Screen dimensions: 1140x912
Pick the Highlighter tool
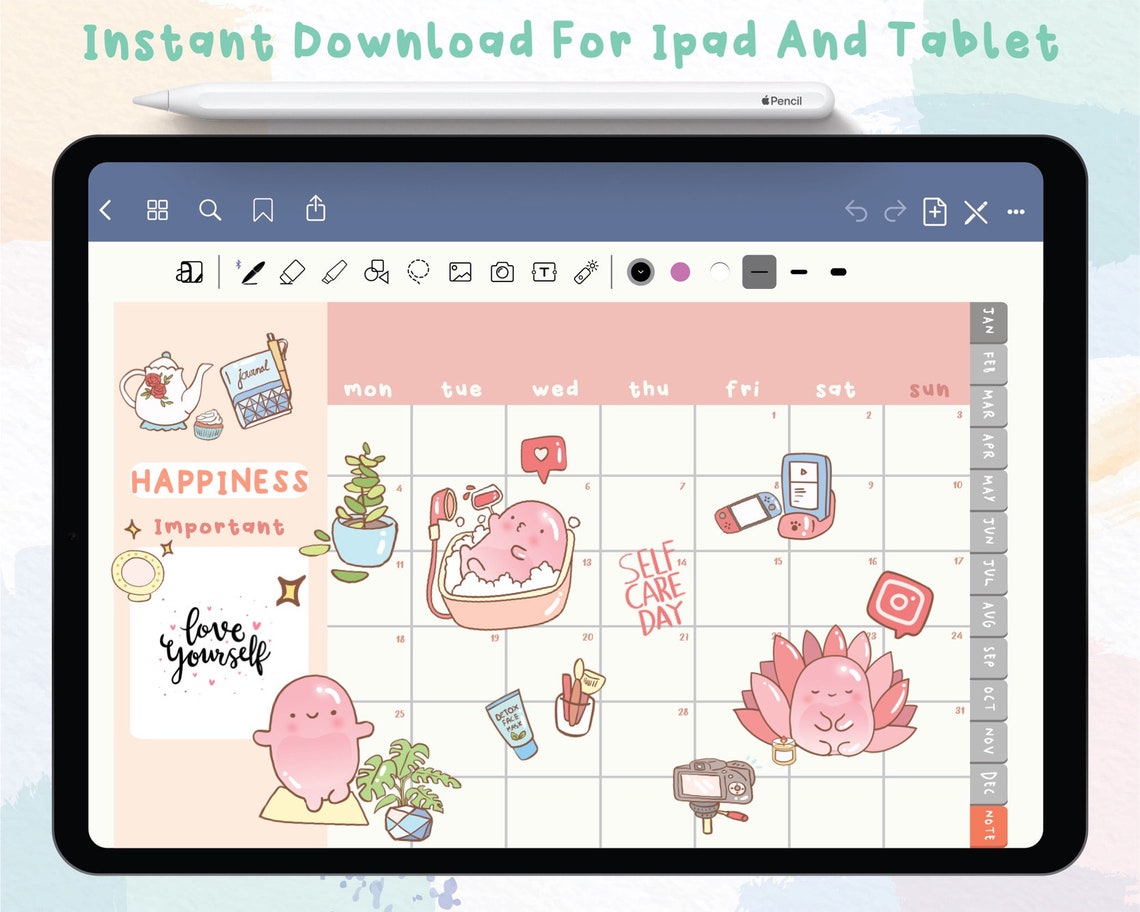click(336, 271)
